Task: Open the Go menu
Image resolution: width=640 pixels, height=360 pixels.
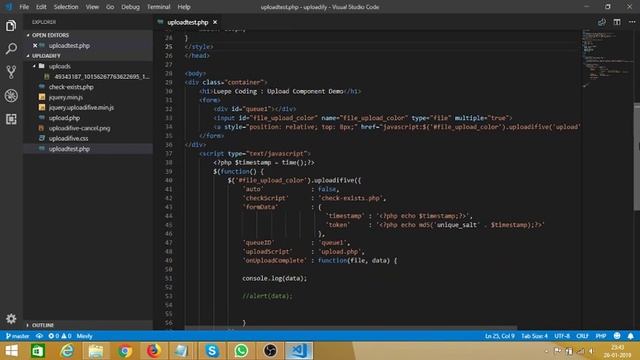Action: click(110, 7)
